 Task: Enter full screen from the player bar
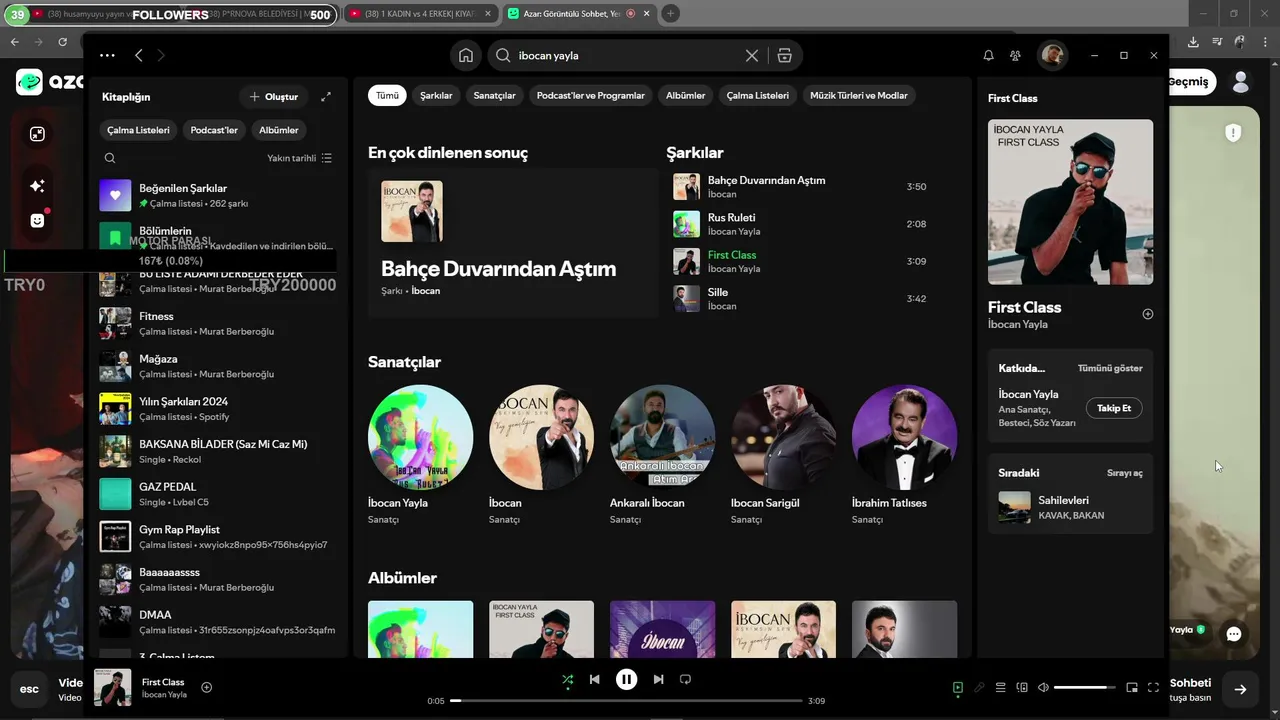tap(1153, 688)
